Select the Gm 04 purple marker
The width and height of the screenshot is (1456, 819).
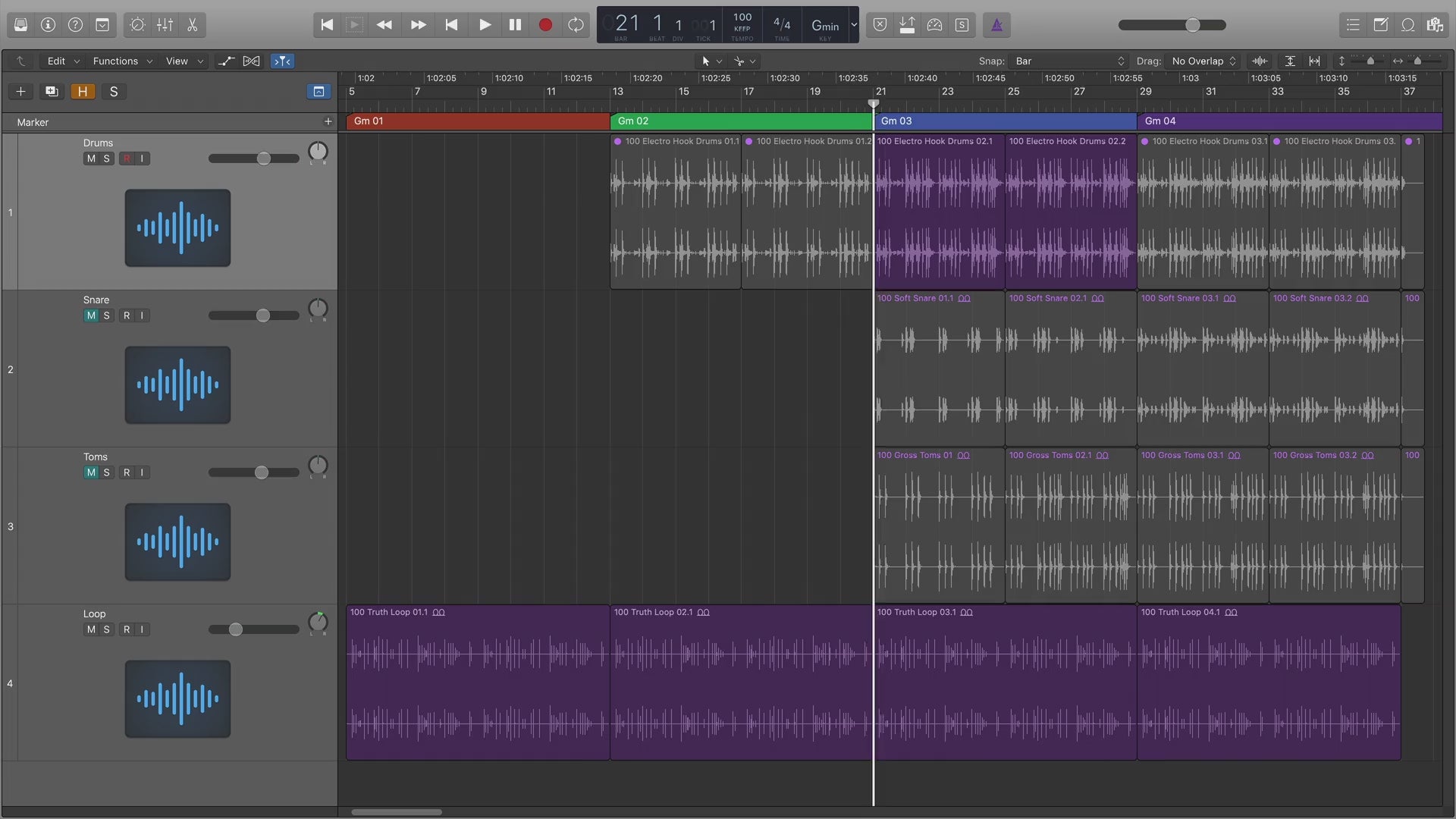(x=1290, y=121)
